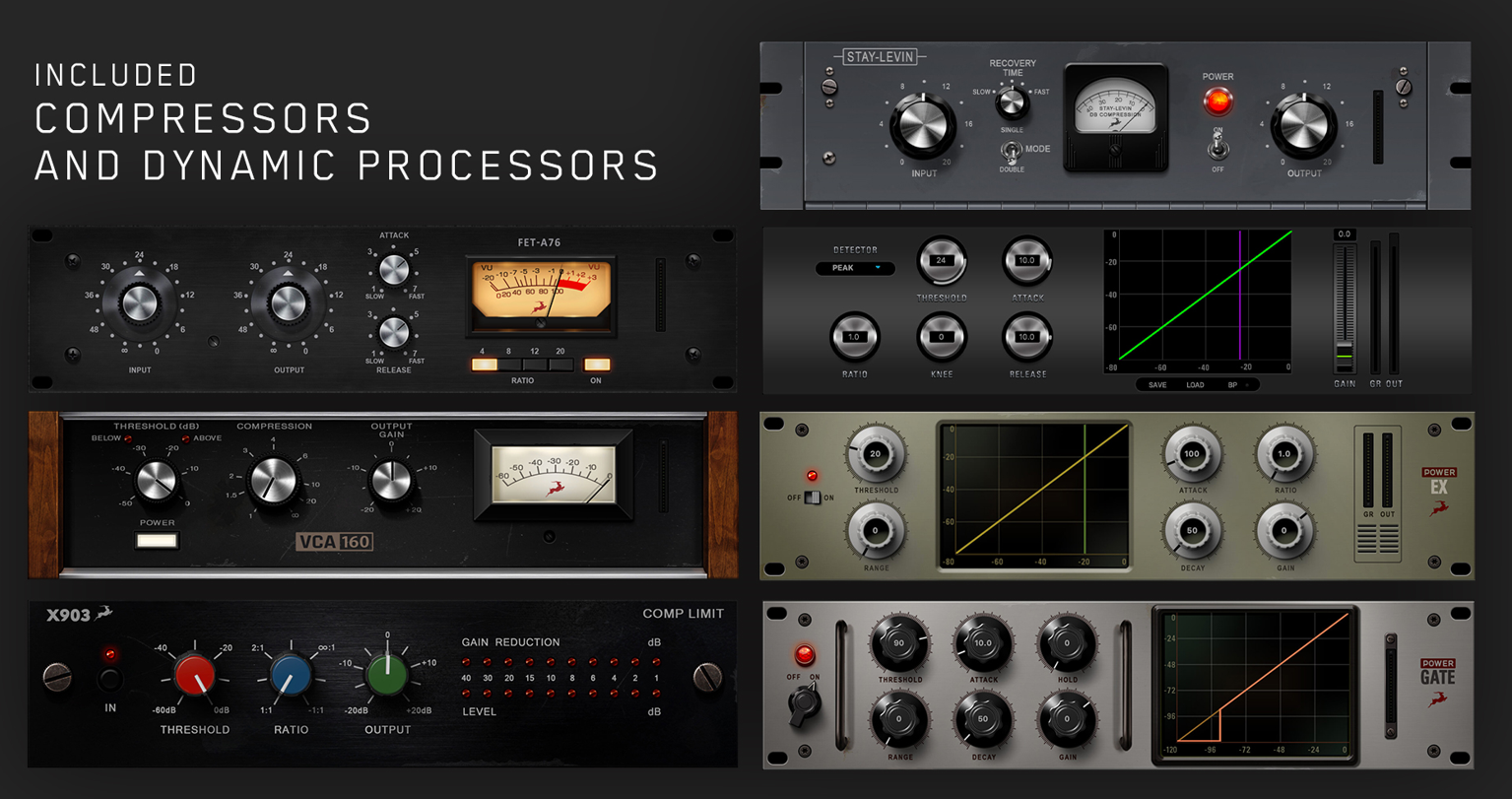
Task: Click the Power Gate Hold knob
Action: pyautogui.click(x=1067, y=643)
